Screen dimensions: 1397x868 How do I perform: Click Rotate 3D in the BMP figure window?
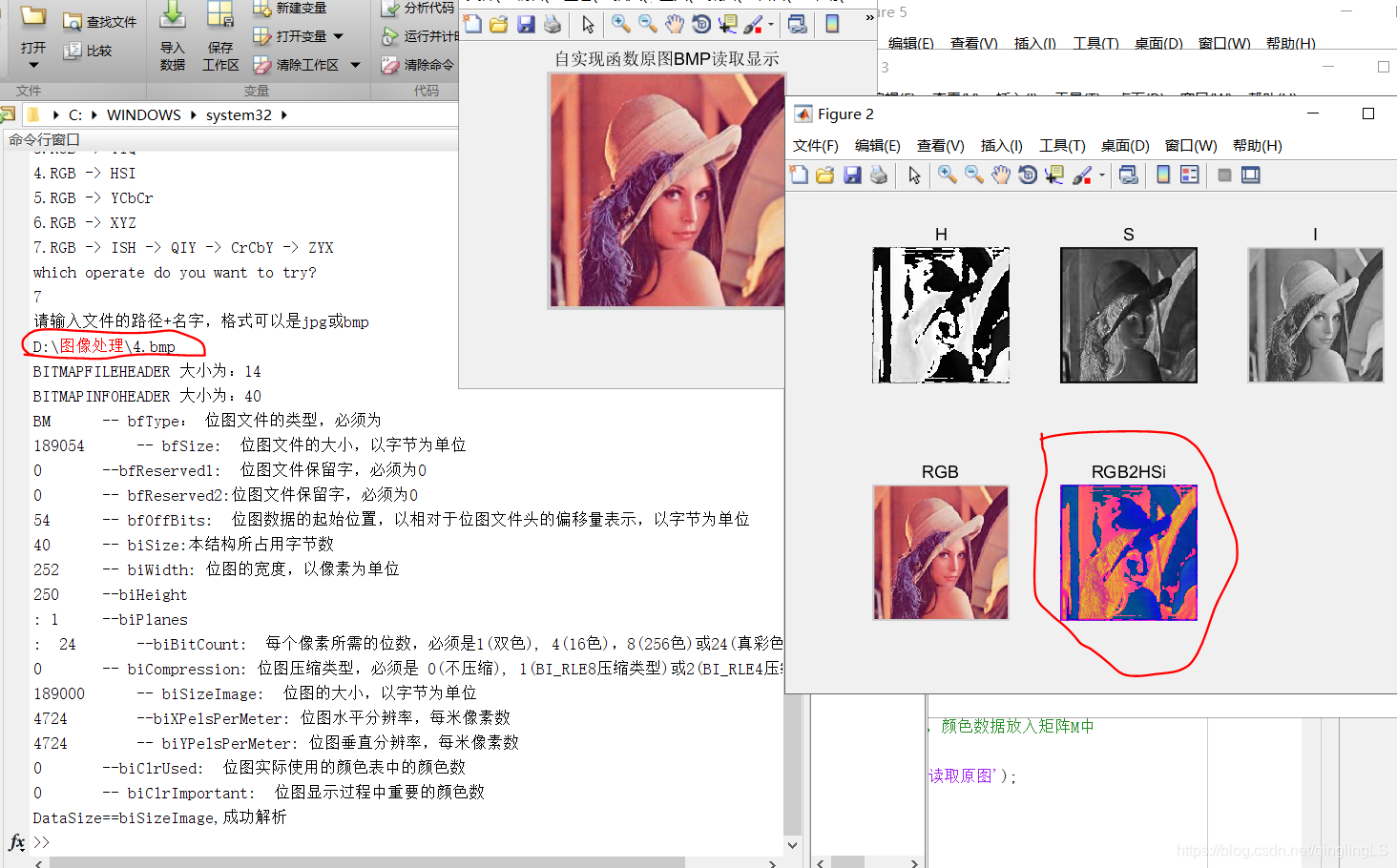click(700, 24)
